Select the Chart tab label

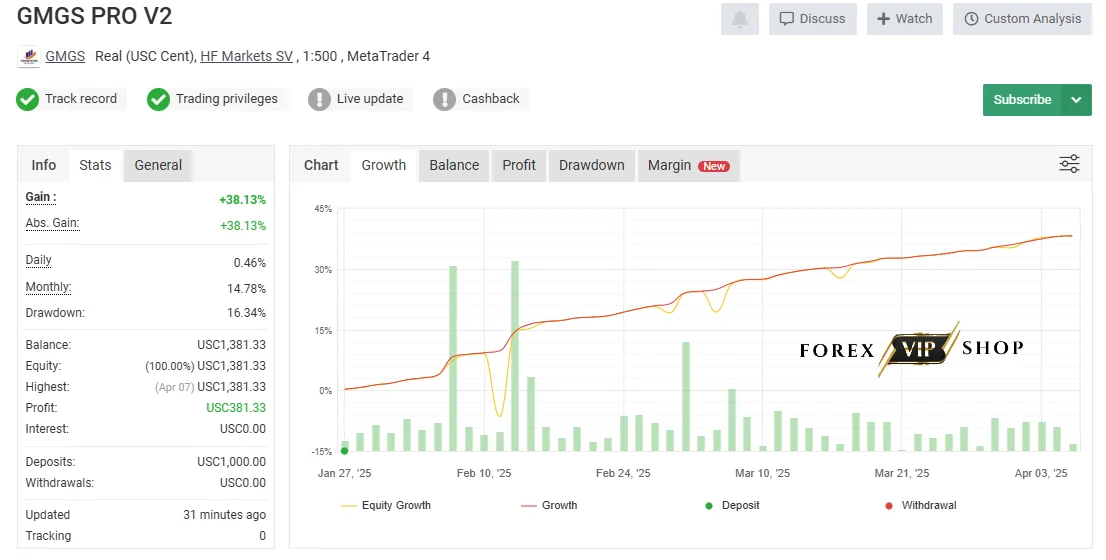[x=321, y=165]
